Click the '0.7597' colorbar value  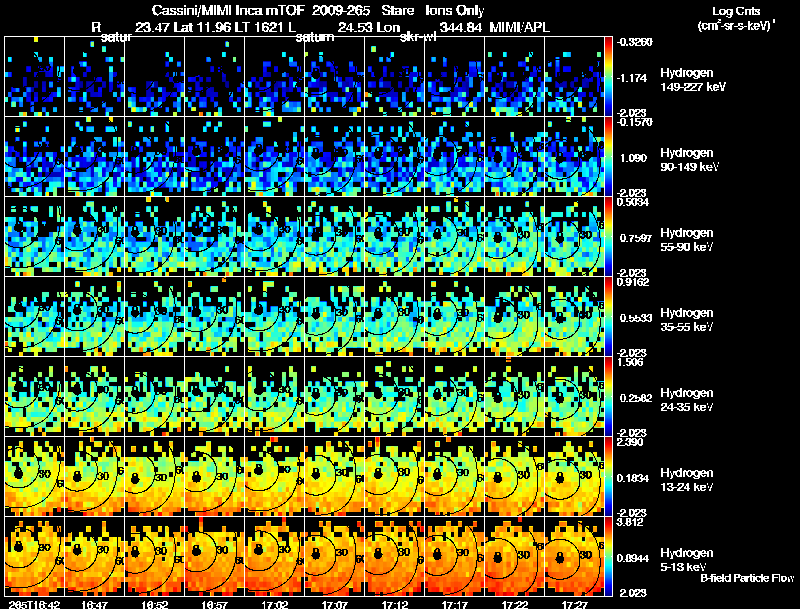point(635,238)
